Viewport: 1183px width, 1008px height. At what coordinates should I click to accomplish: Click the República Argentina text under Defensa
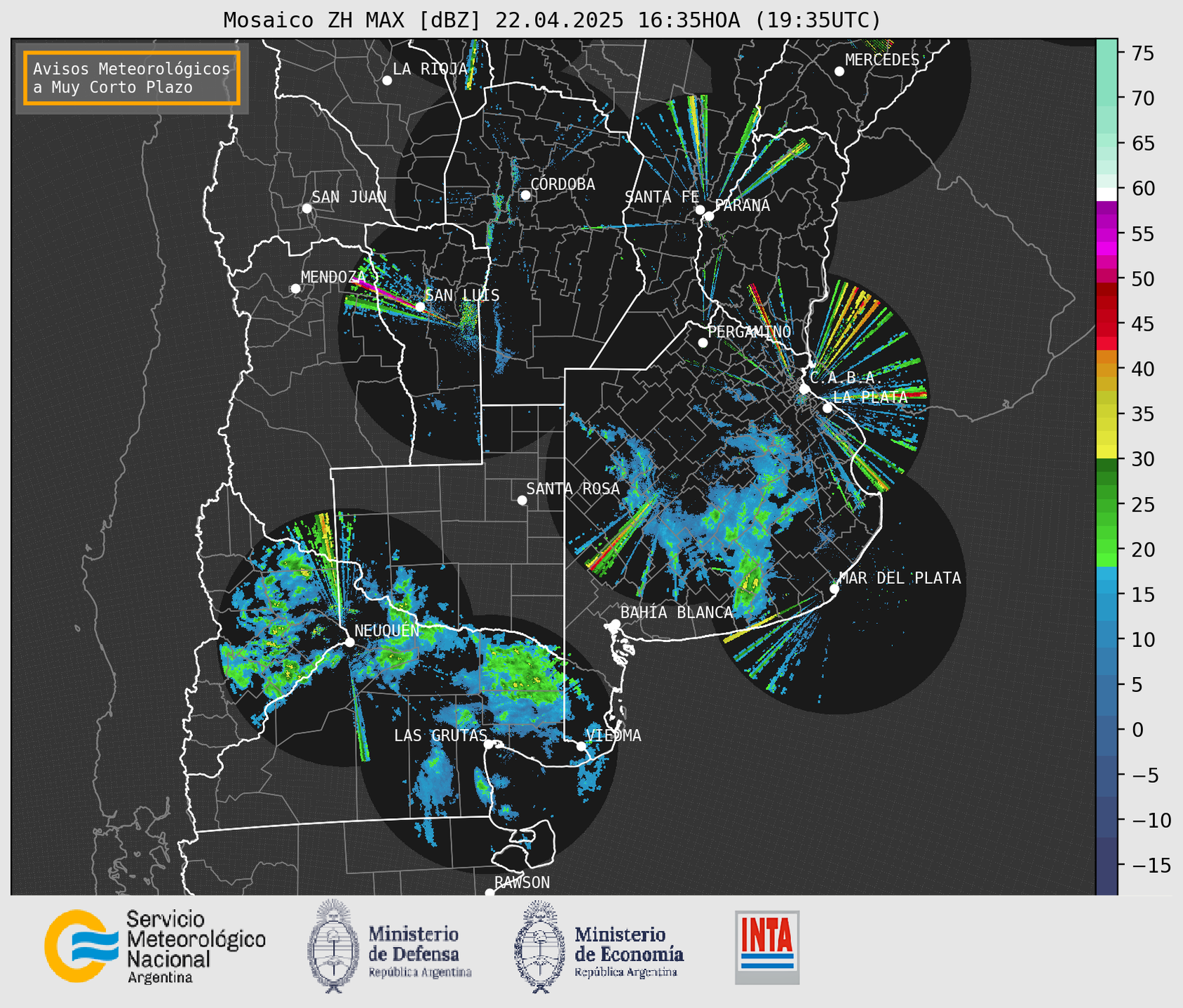point(420,972)
